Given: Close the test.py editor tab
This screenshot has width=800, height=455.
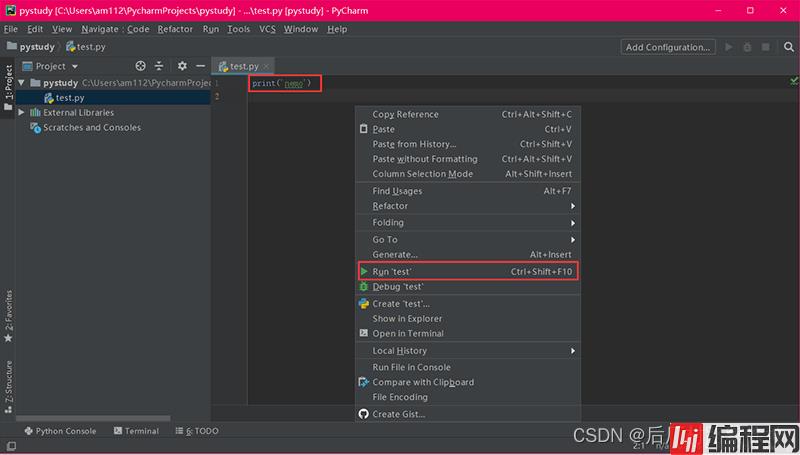Looking at the screenshot, I should [266, 66].
